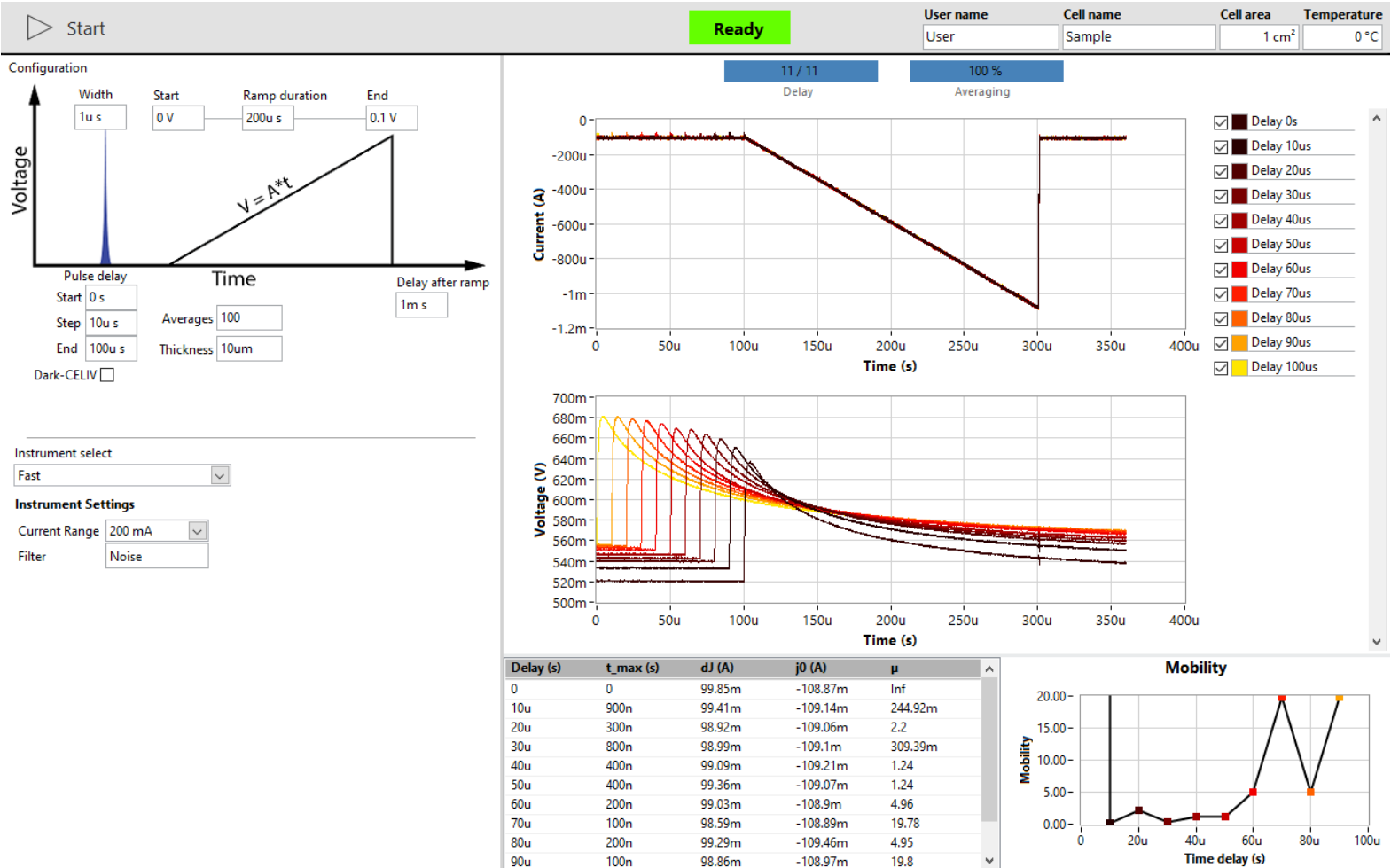This screenshot has width=1391, height=868.
Task: Click the Averages input field
Action: point(249,317)
